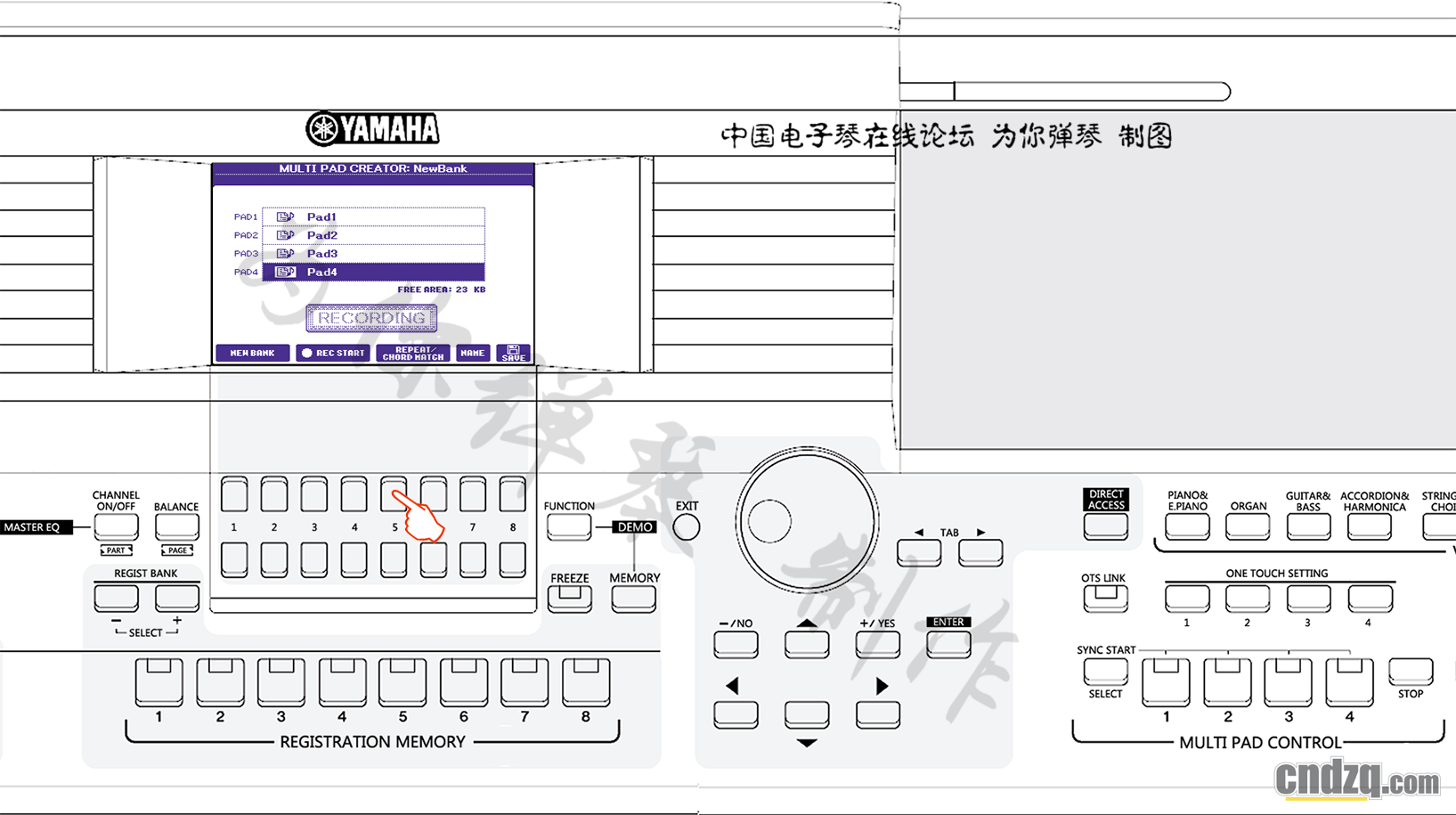Push lower display button below number 1

(x=234, y=560)
